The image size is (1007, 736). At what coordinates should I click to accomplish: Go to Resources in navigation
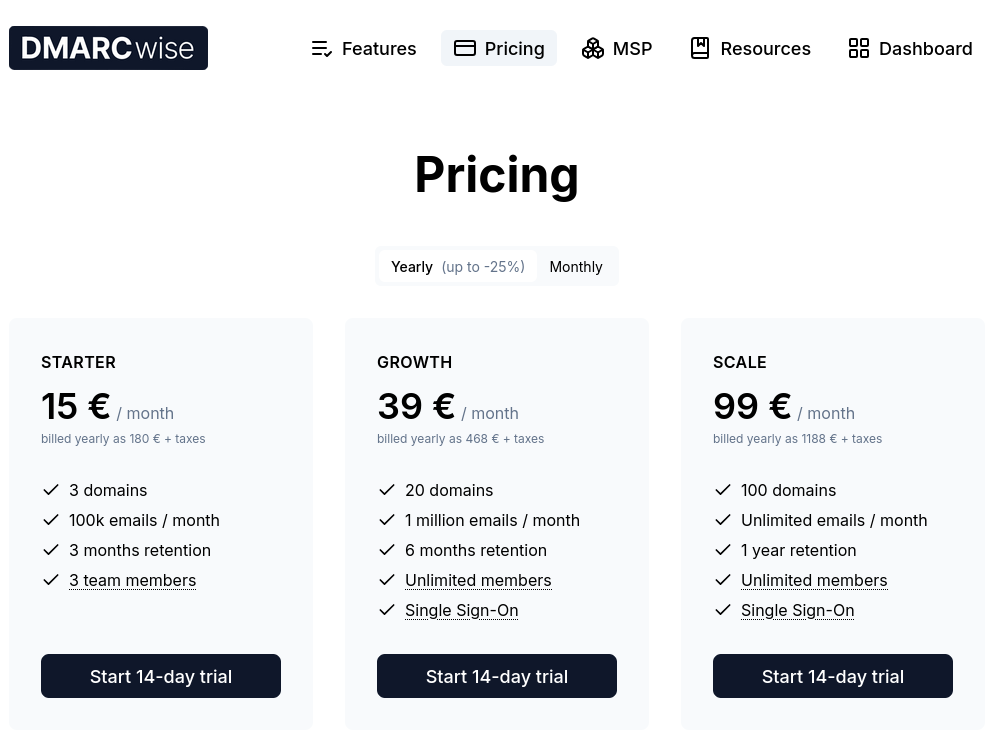tap(750, 48)
